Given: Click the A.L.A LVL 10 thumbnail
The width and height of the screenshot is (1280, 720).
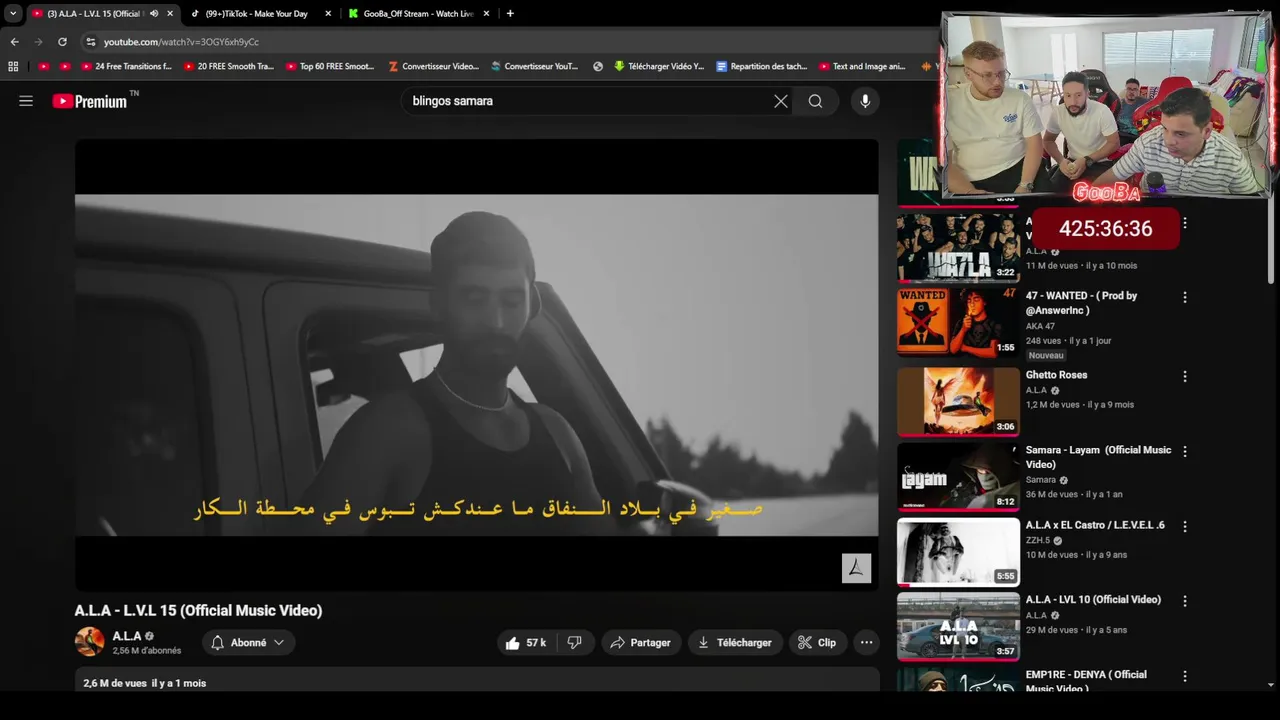Looking at the screenshot, I should 958,626.
